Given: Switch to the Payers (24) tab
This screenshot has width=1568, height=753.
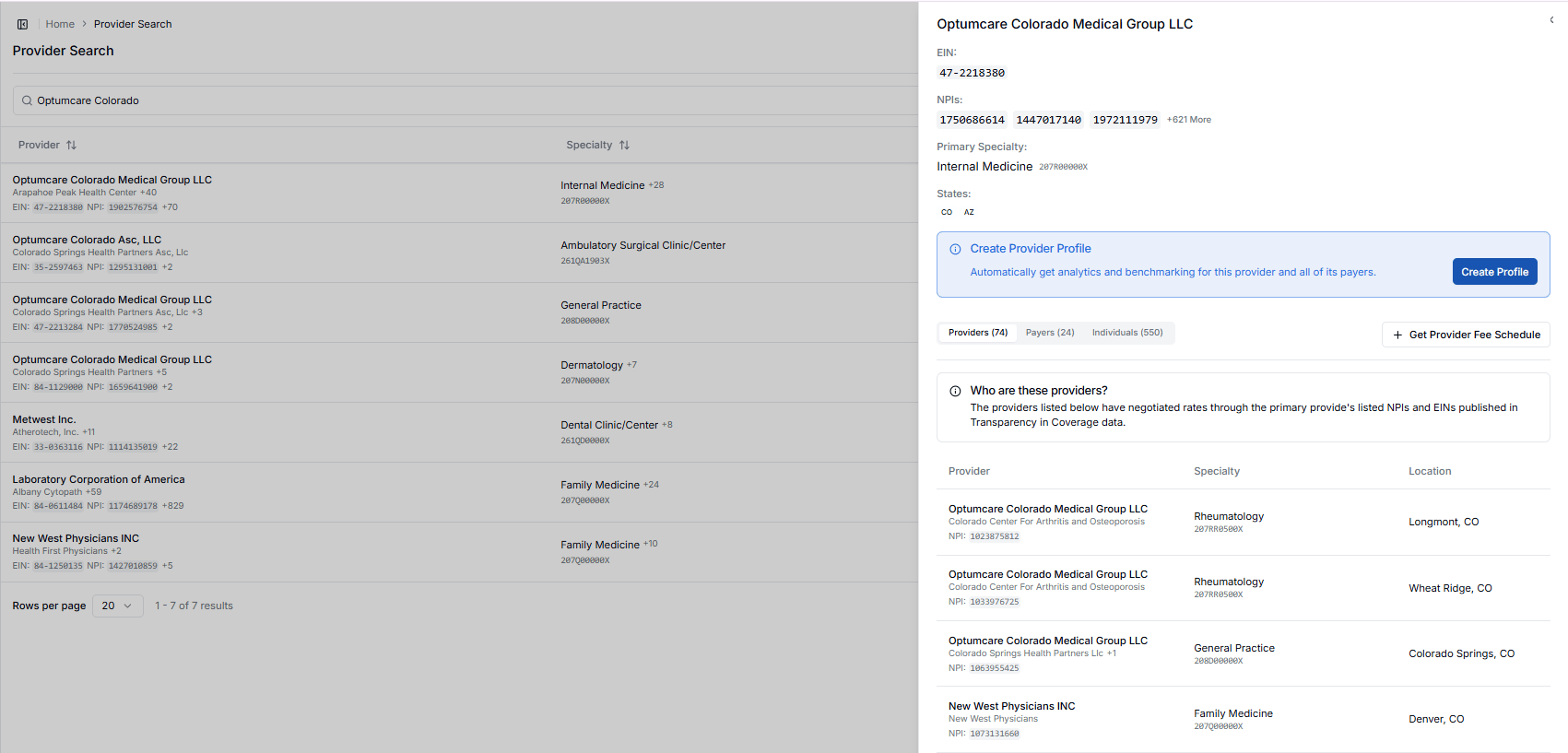Looking at the screenshot, I should point(1050,333).
